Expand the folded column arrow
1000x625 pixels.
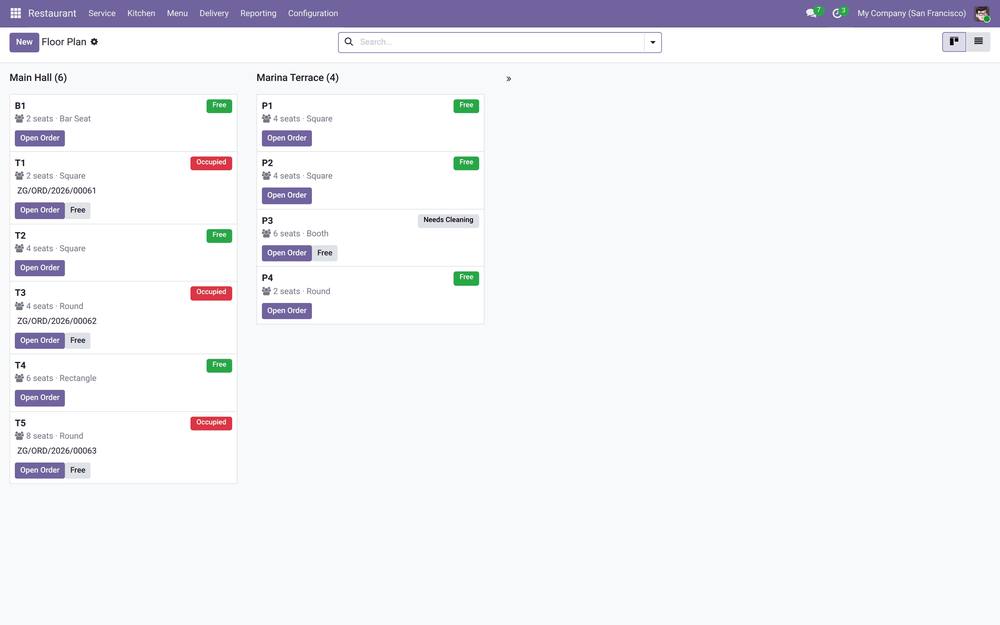508,78
